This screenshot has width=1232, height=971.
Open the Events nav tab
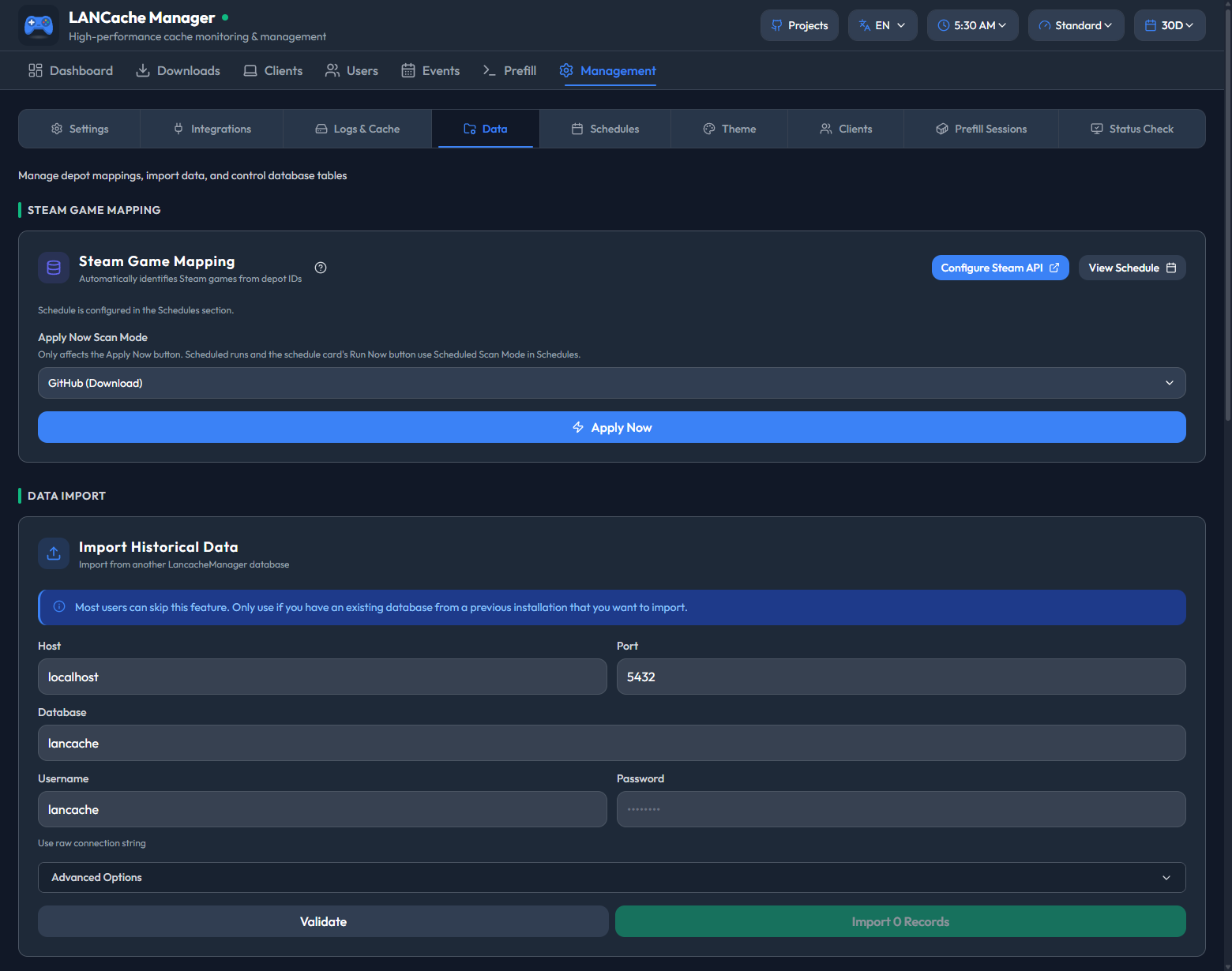(x=430, y=70)
